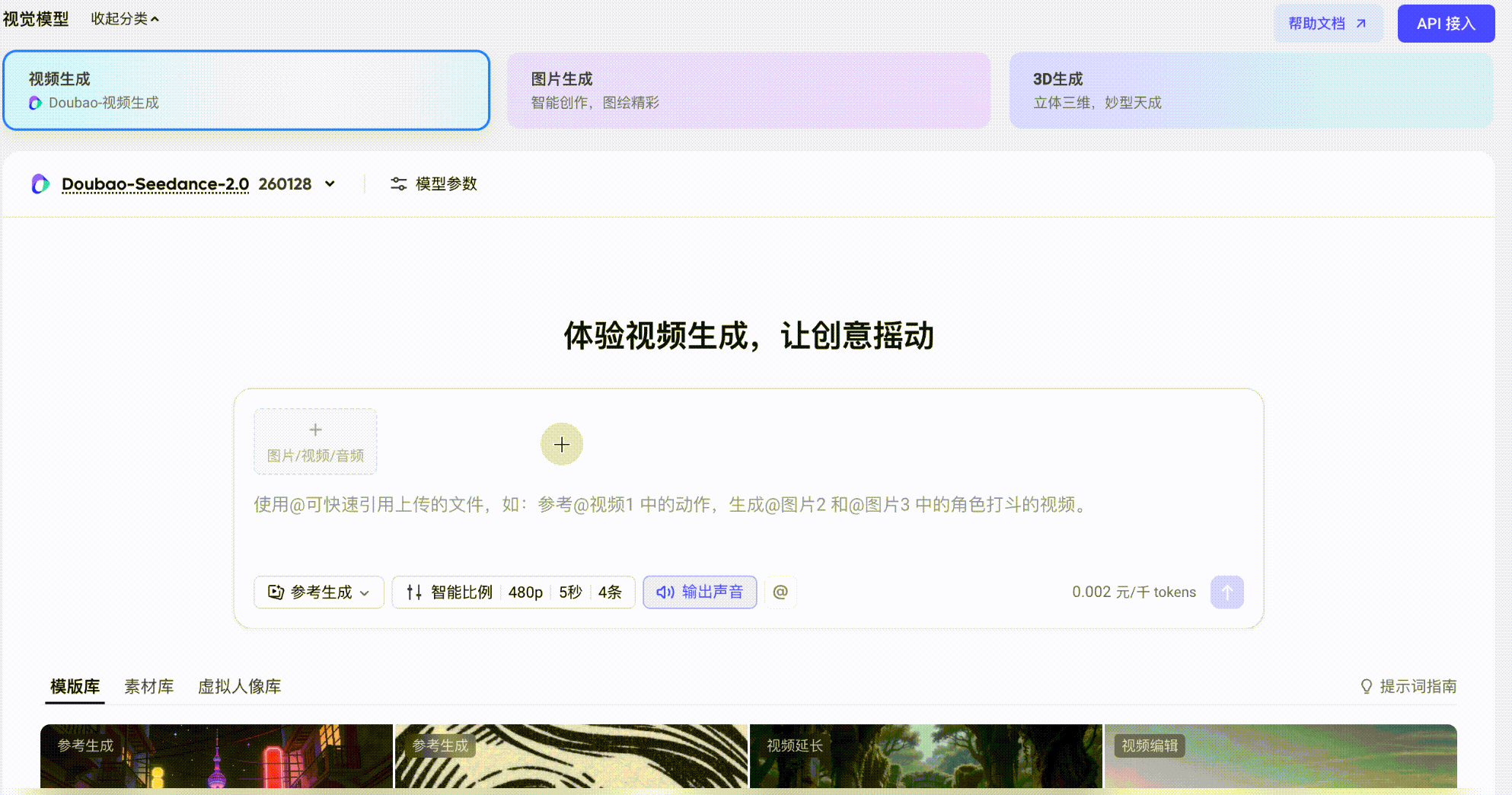The image size is (1512, 795).
Task: Select the 视频生成 category card
Action: [x=246, y=90]
